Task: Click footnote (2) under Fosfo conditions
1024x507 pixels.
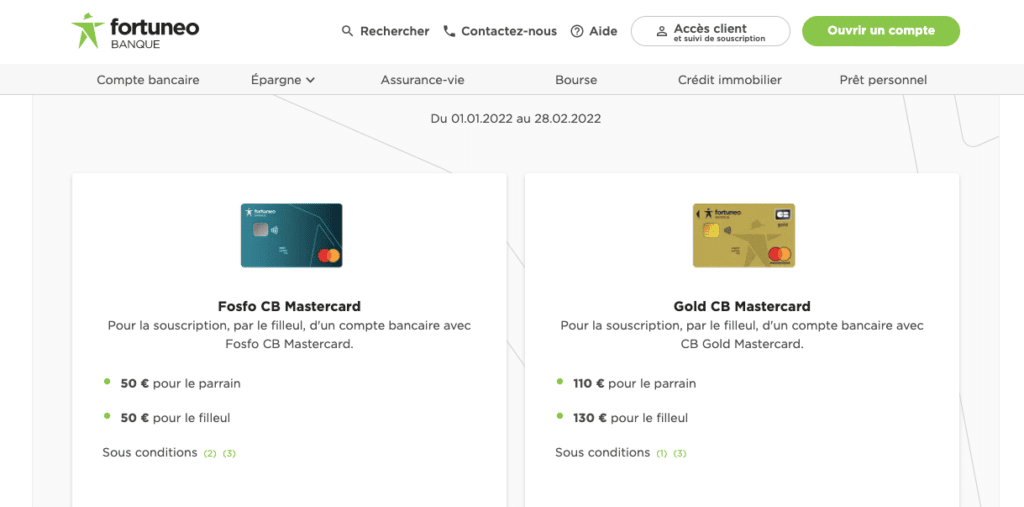Action: [x=210, y=453]
